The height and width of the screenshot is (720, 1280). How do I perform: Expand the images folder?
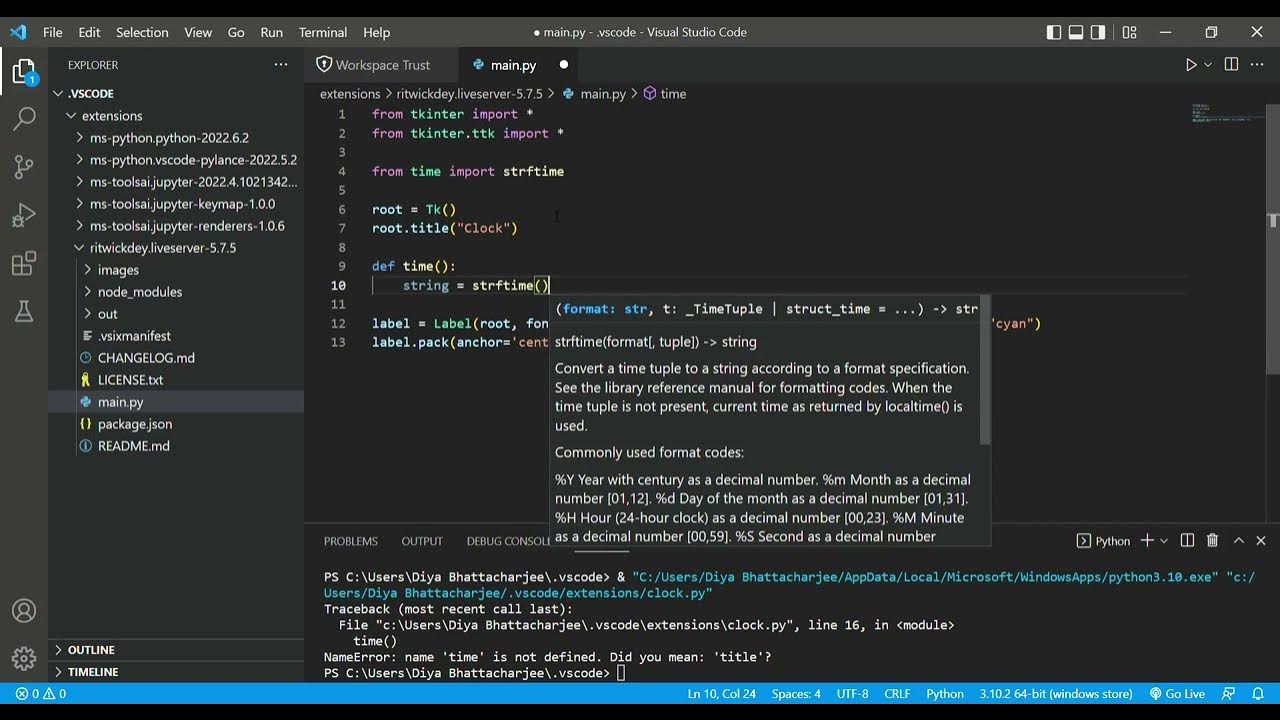coord(176,270)
